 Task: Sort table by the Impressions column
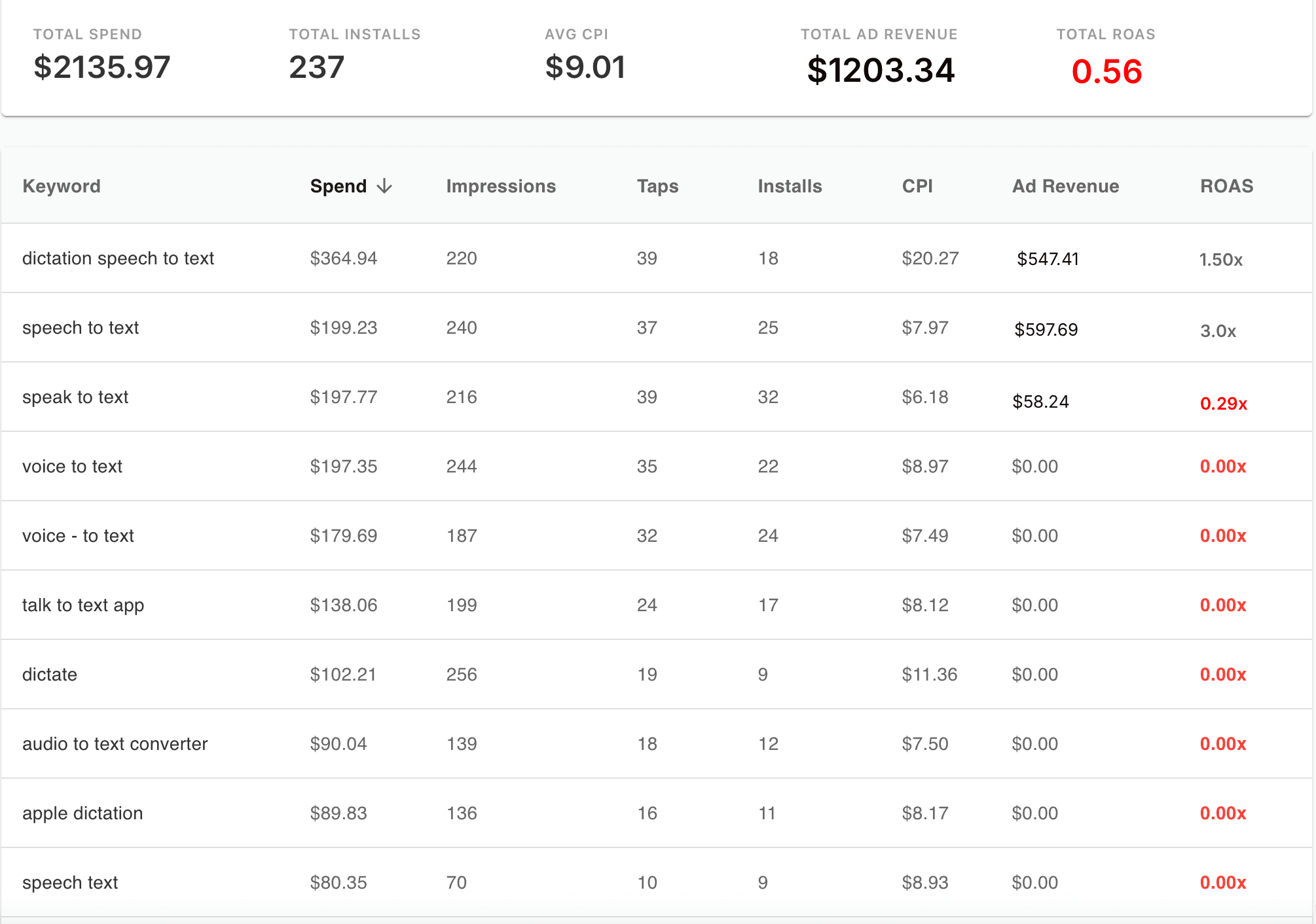click(x=501, y=186)
